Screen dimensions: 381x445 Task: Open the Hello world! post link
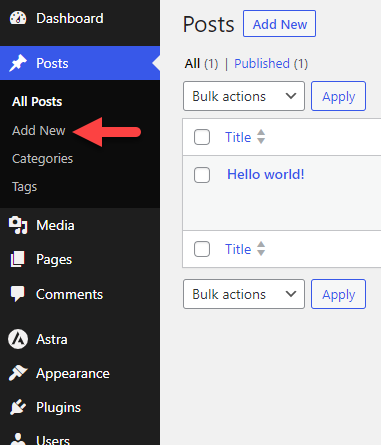point(266,174)
